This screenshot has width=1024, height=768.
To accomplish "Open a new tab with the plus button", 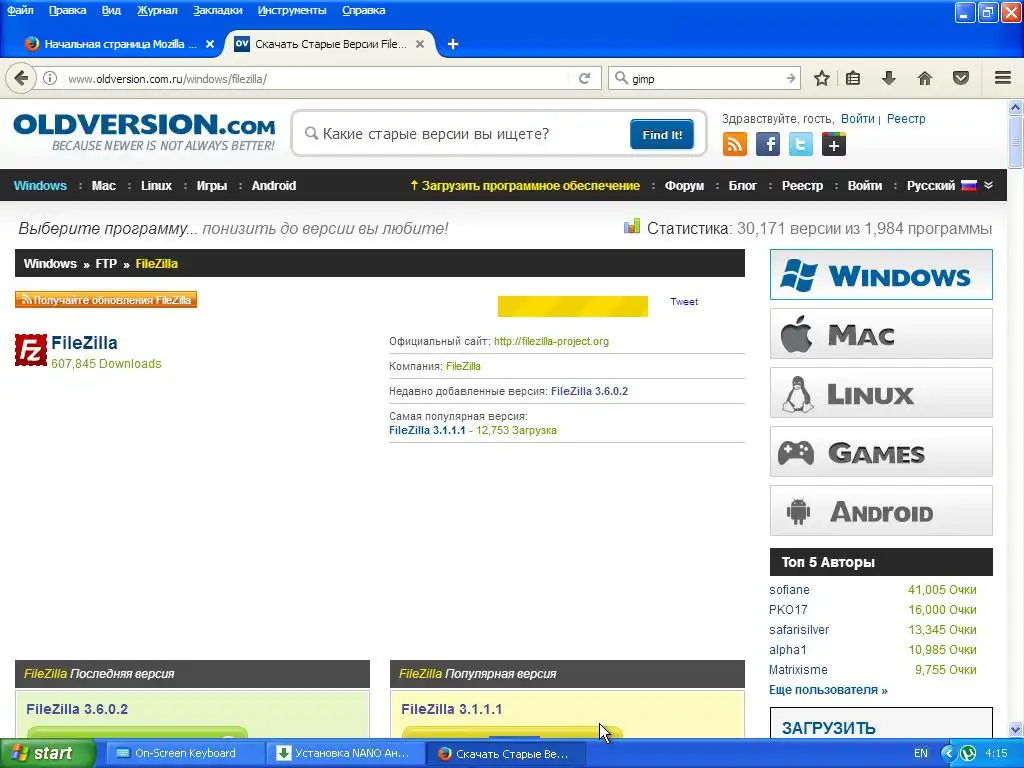I will pos(453,44).
